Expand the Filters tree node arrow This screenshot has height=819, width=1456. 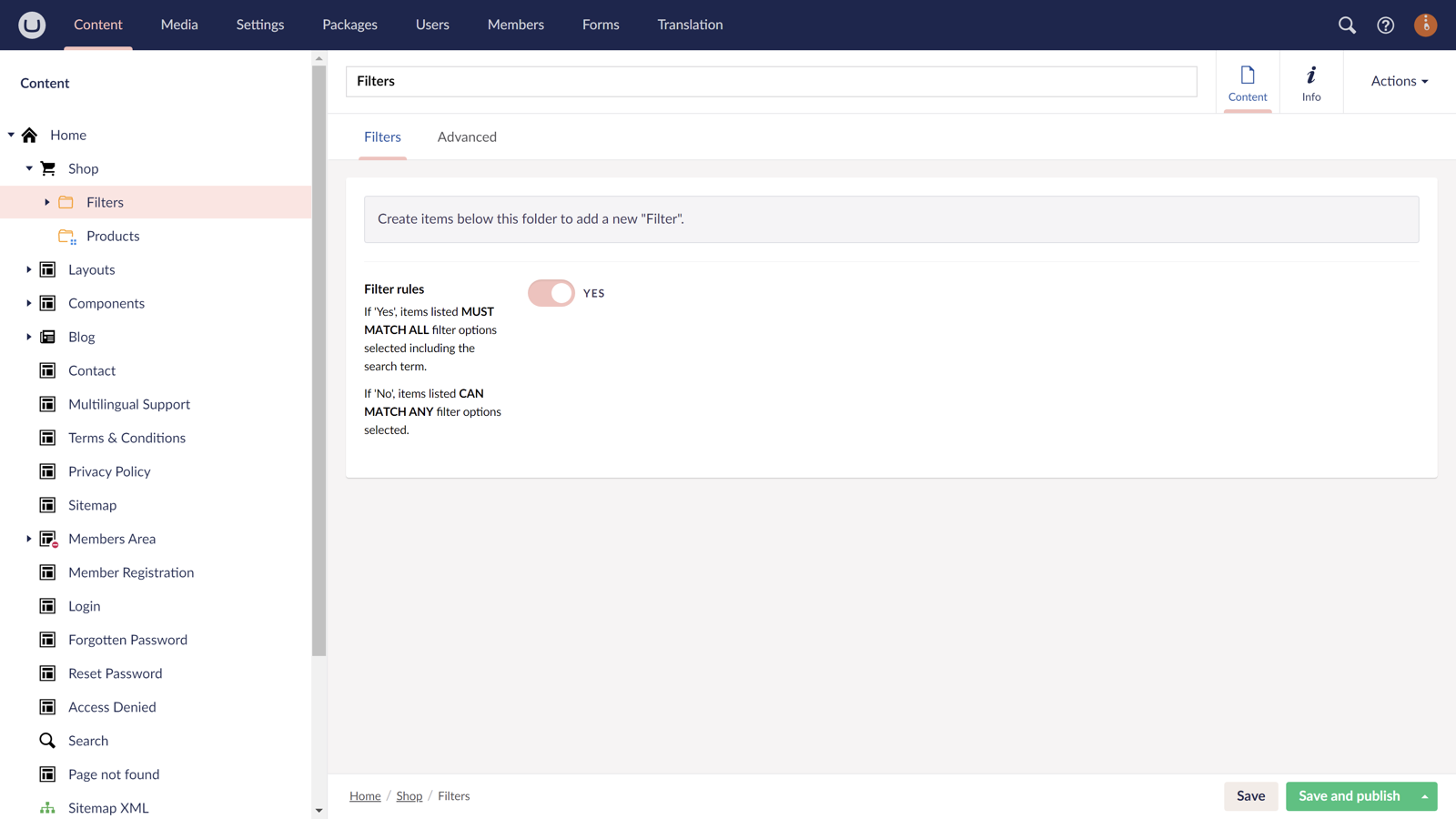coord(47,202)
